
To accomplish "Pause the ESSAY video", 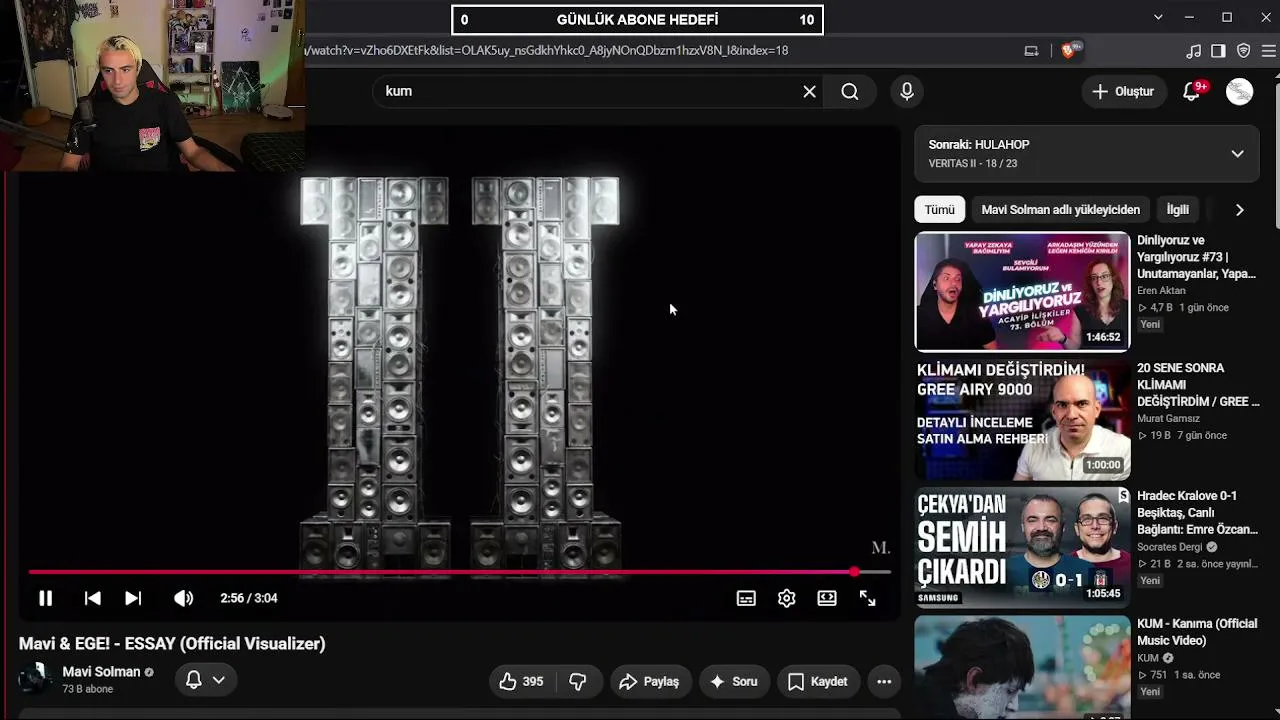I will pos(45,598).
